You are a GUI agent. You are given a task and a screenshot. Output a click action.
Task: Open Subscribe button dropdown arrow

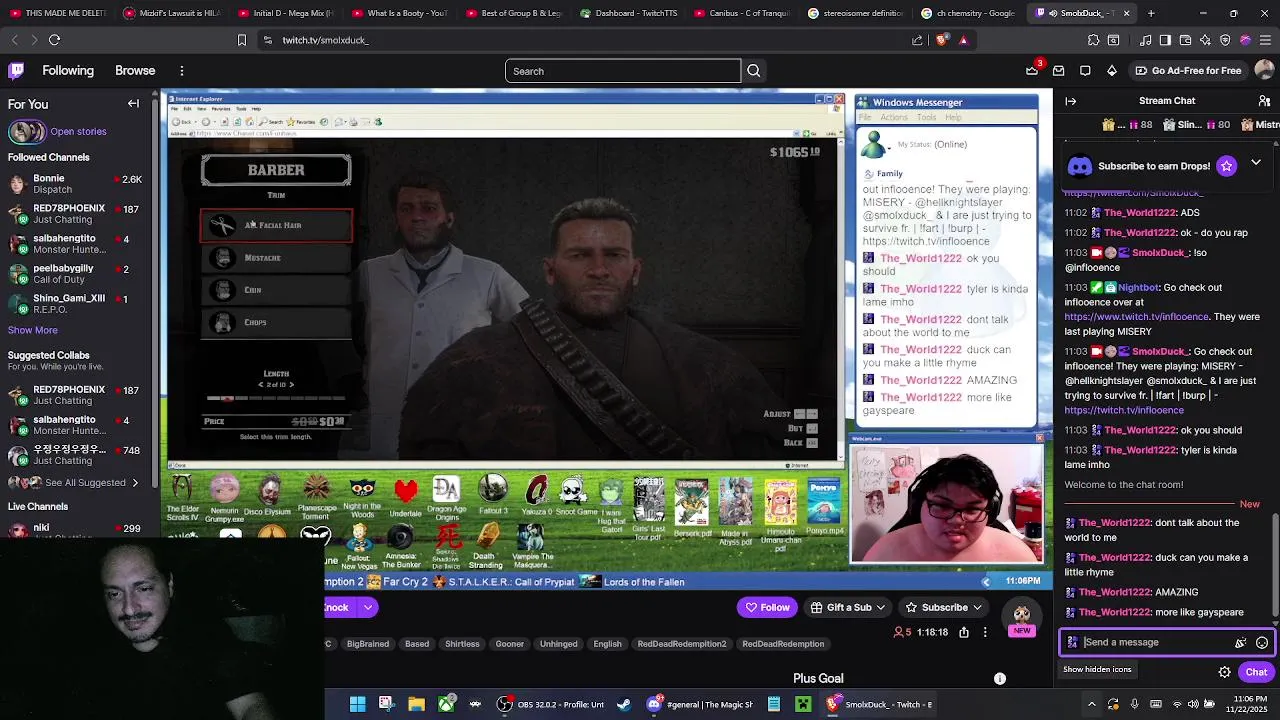[977, 607]
